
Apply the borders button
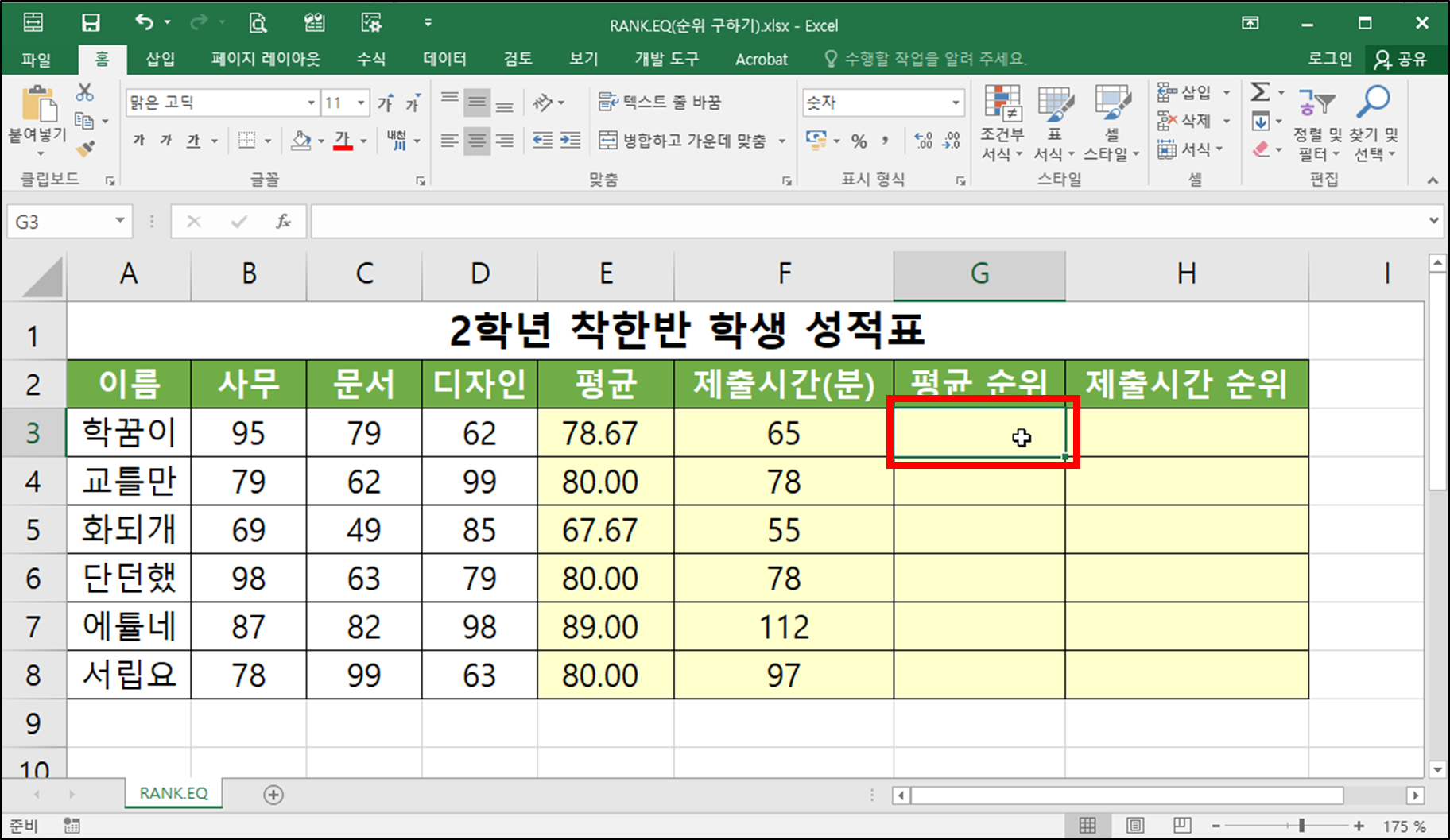point(247,141)
